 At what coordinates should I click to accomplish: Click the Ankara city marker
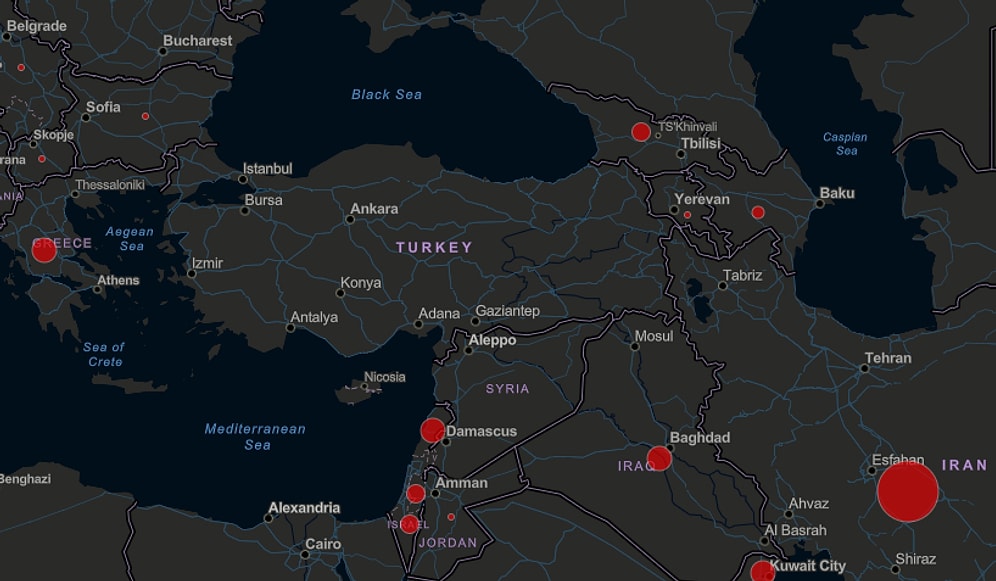(x=351, y=219)
